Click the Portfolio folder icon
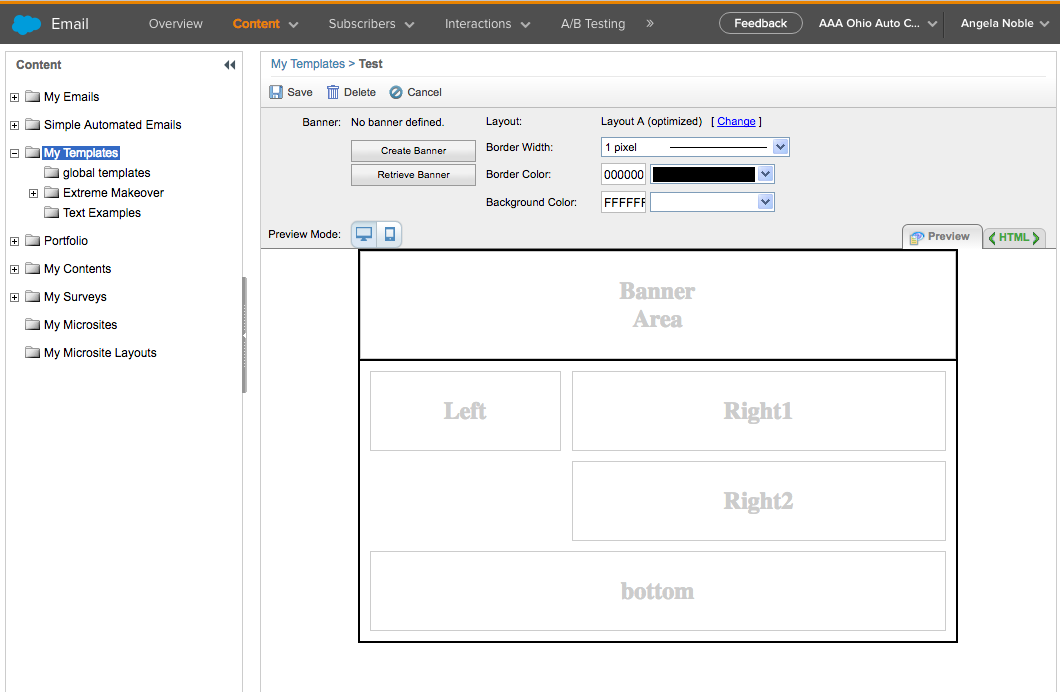 coord(32,240)
